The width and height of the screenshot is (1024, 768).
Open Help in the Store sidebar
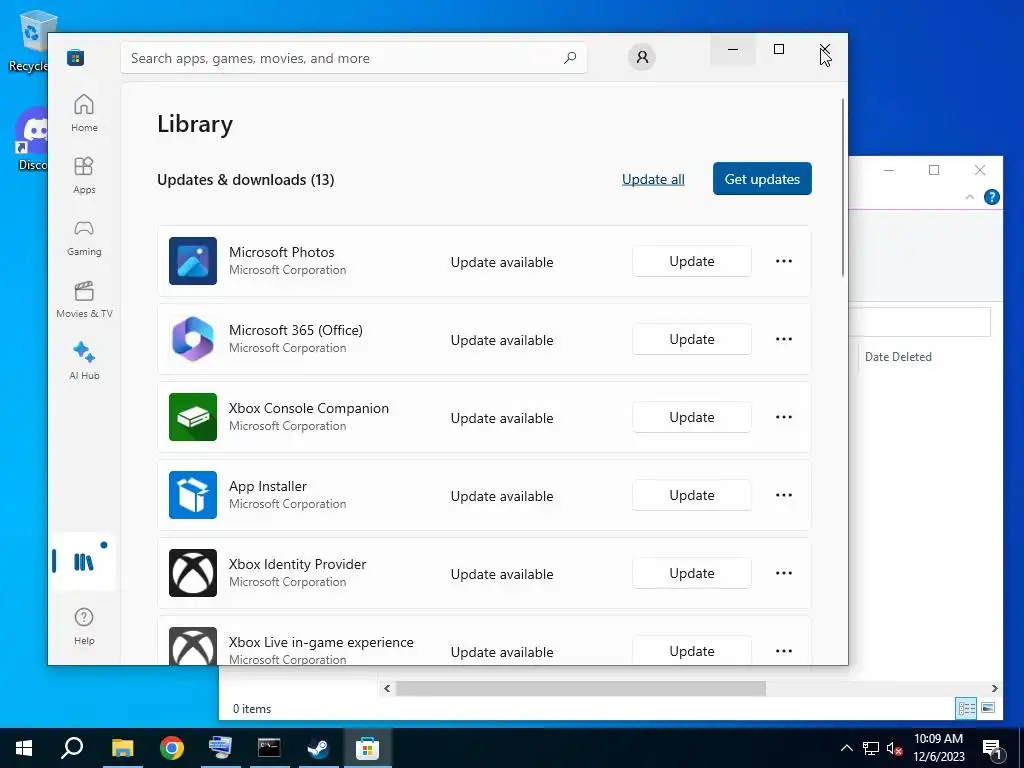(84, 626)
